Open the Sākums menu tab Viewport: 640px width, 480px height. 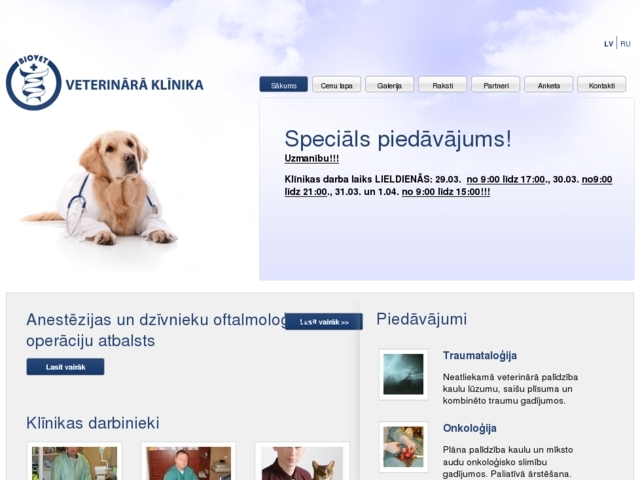[x=284, y=85]
